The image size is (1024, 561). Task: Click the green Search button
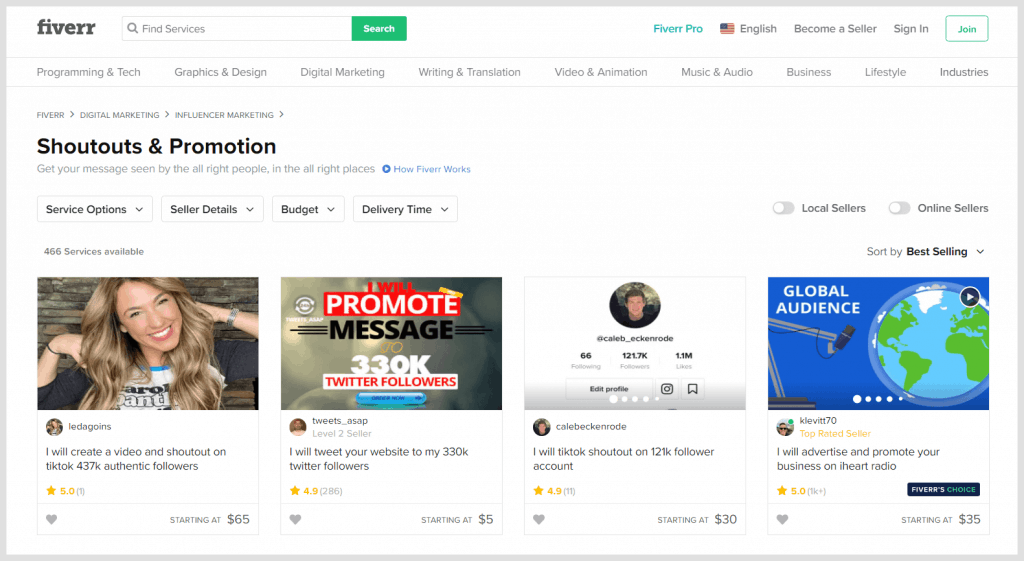(x=379, y=29)
